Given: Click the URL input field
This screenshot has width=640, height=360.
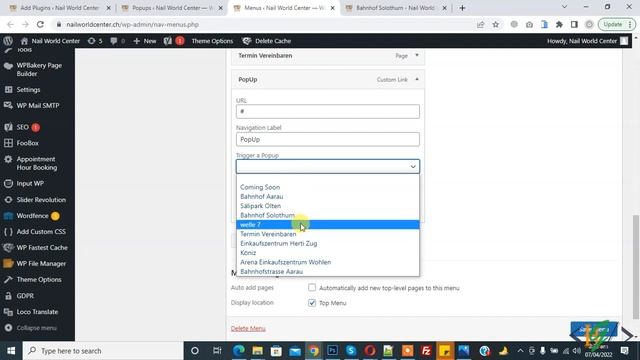Looking at the screenshot, I should click(x=327, y=111).
